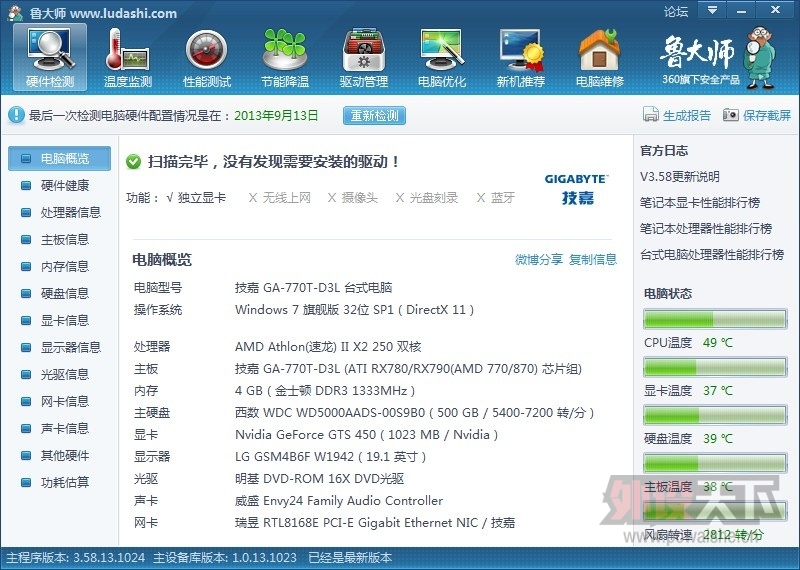This screenshot has height=570, width=800.
Task: Open the 驱动管理 driver management section
Action: 364,58
